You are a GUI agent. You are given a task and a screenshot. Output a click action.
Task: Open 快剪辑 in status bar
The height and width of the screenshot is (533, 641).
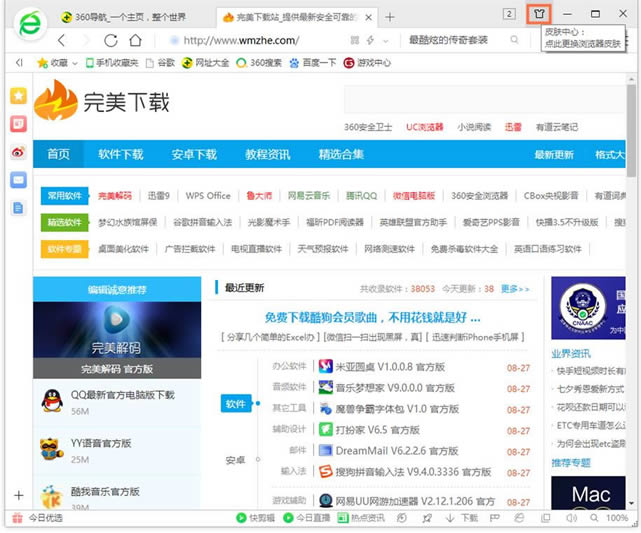256,518
